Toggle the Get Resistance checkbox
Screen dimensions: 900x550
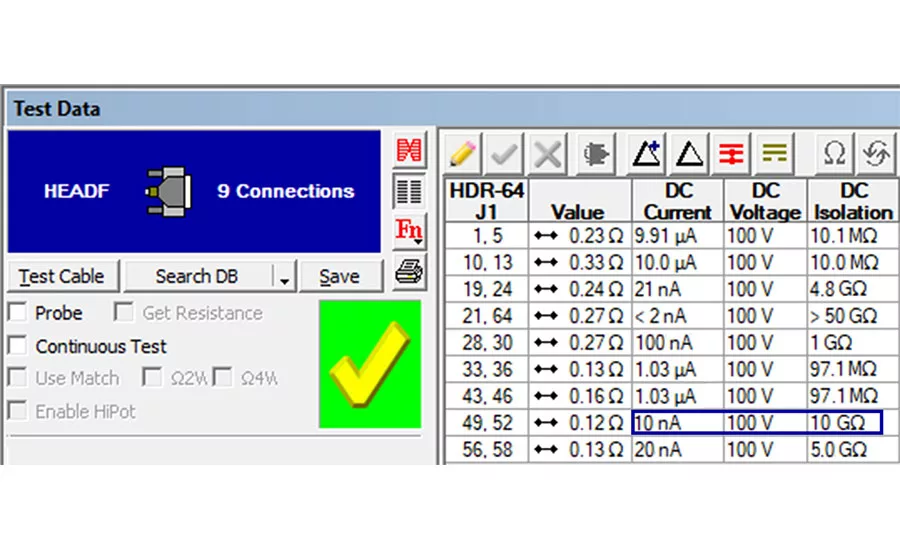[123, 312]
